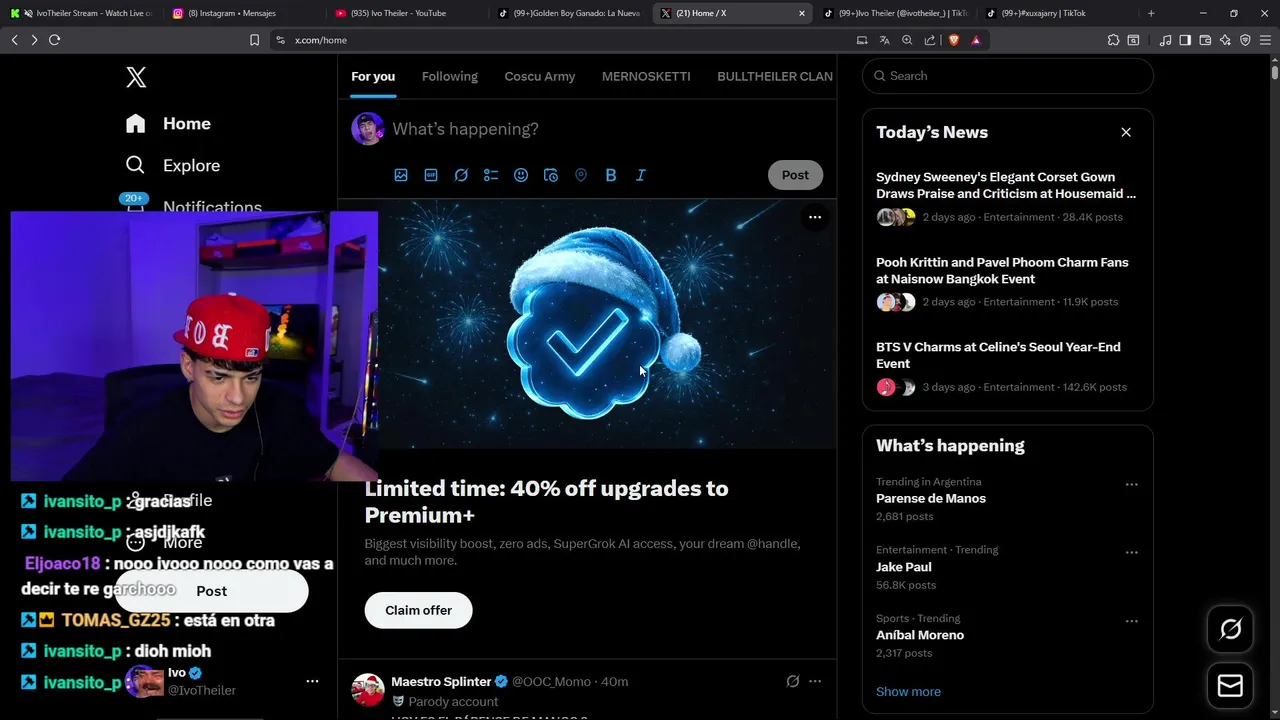1280x720 pixels.
Task: Click the Grok enhance icon in composer
Action: (x=461, y=175)
